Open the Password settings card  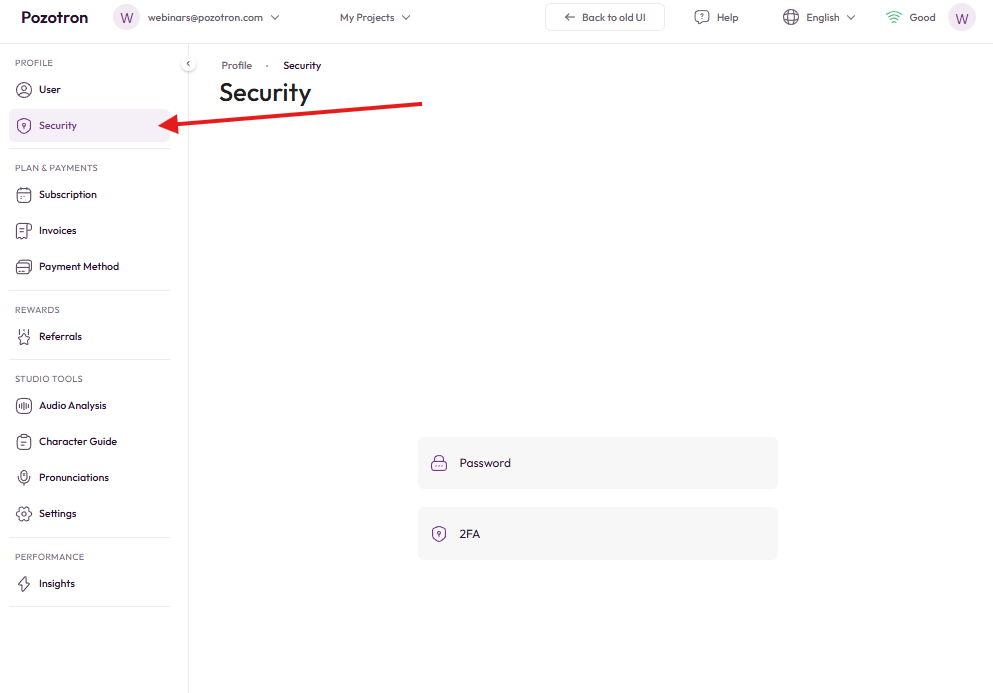click(x=597, y=463)
